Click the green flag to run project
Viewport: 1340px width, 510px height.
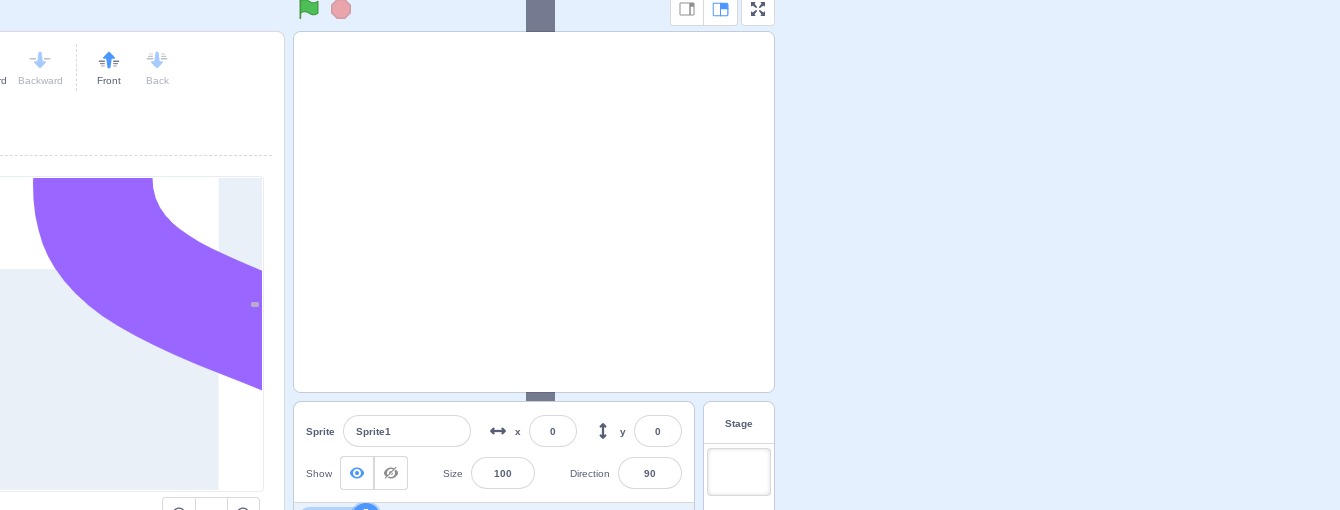pos(309,9)
